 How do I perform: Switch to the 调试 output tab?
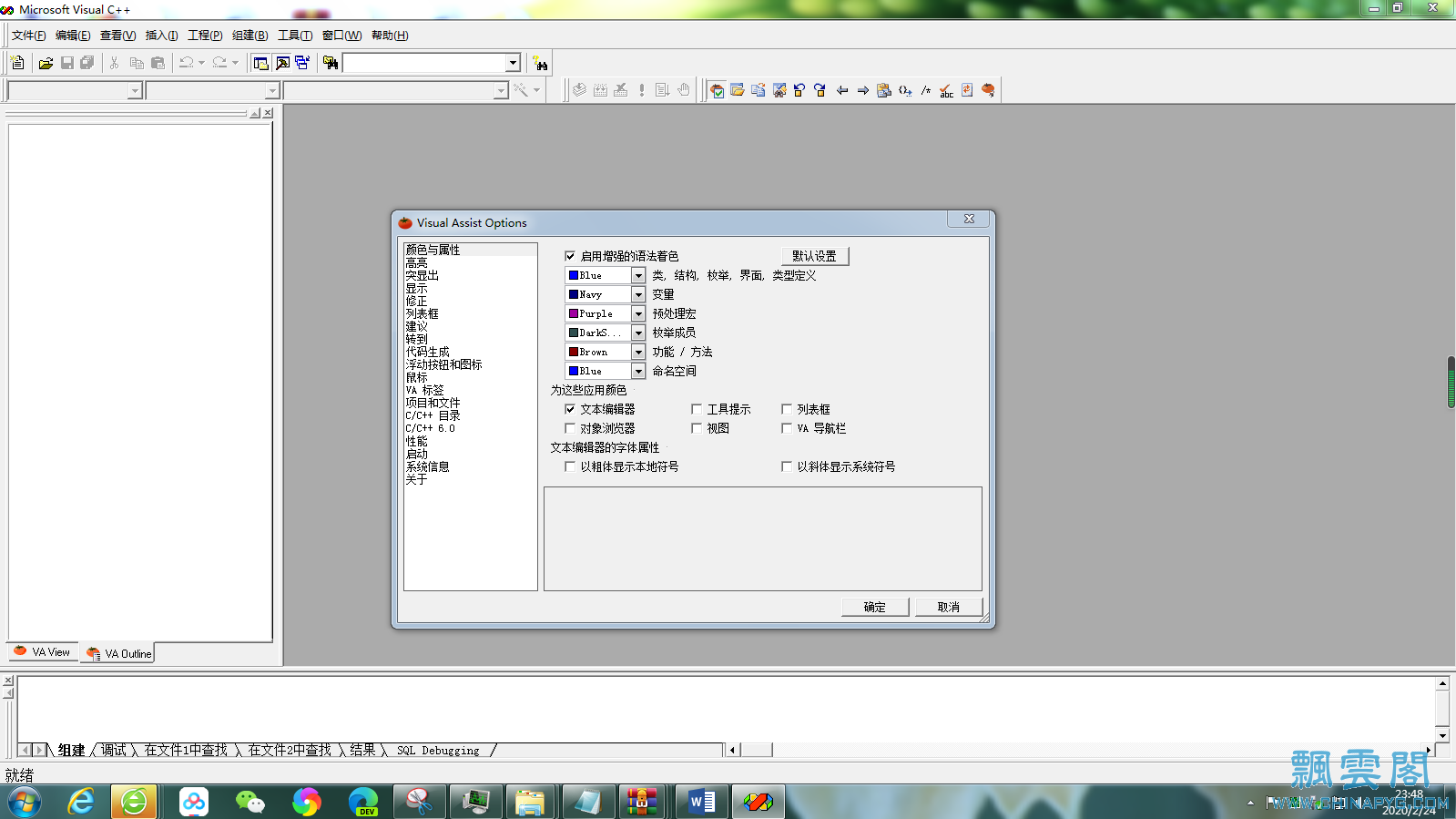[x=114, y=750]
